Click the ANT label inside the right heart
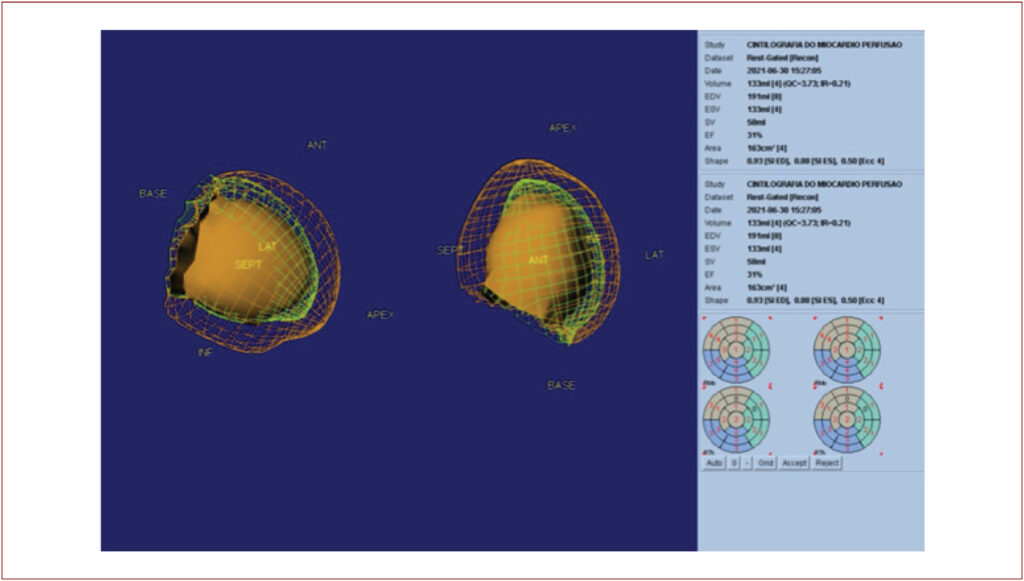This screenshot has width=1024, height=581. click(538, 260)
